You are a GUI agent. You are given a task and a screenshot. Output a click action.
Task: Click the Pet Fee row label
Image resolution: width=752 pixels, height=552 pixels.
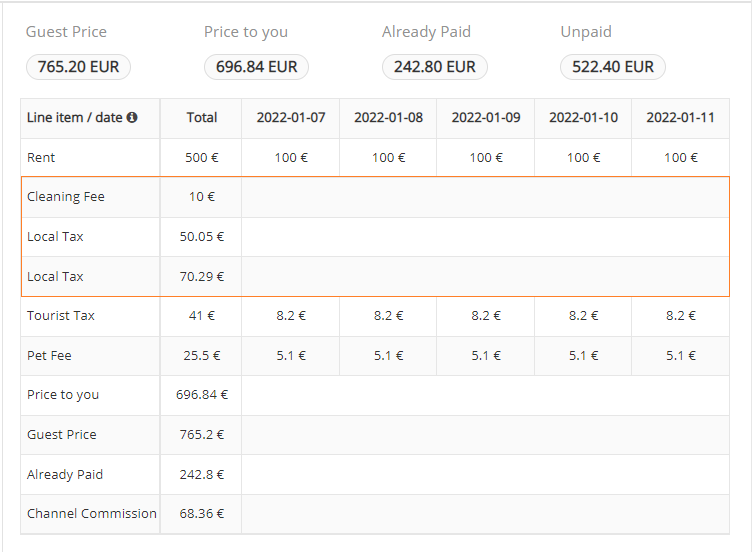[x=49, y=356]
